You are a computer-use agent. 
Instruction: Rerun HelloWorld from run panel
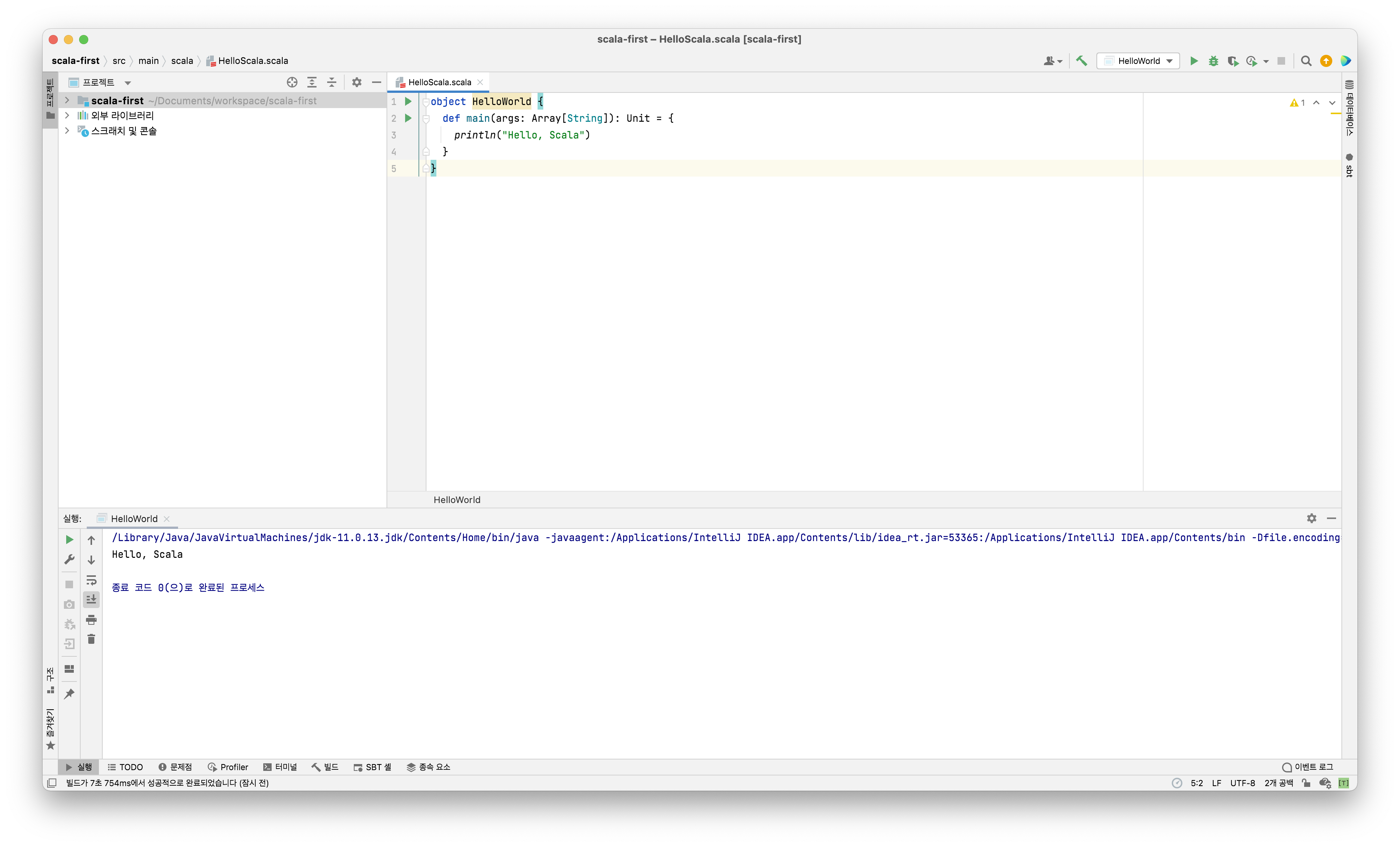click(x=69, y=540)
